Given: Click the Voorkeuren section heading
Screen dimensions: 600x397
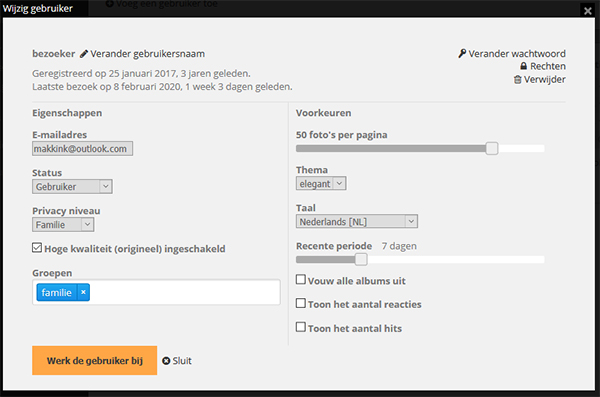Looking at the screenshot, I should pos(323,113).
